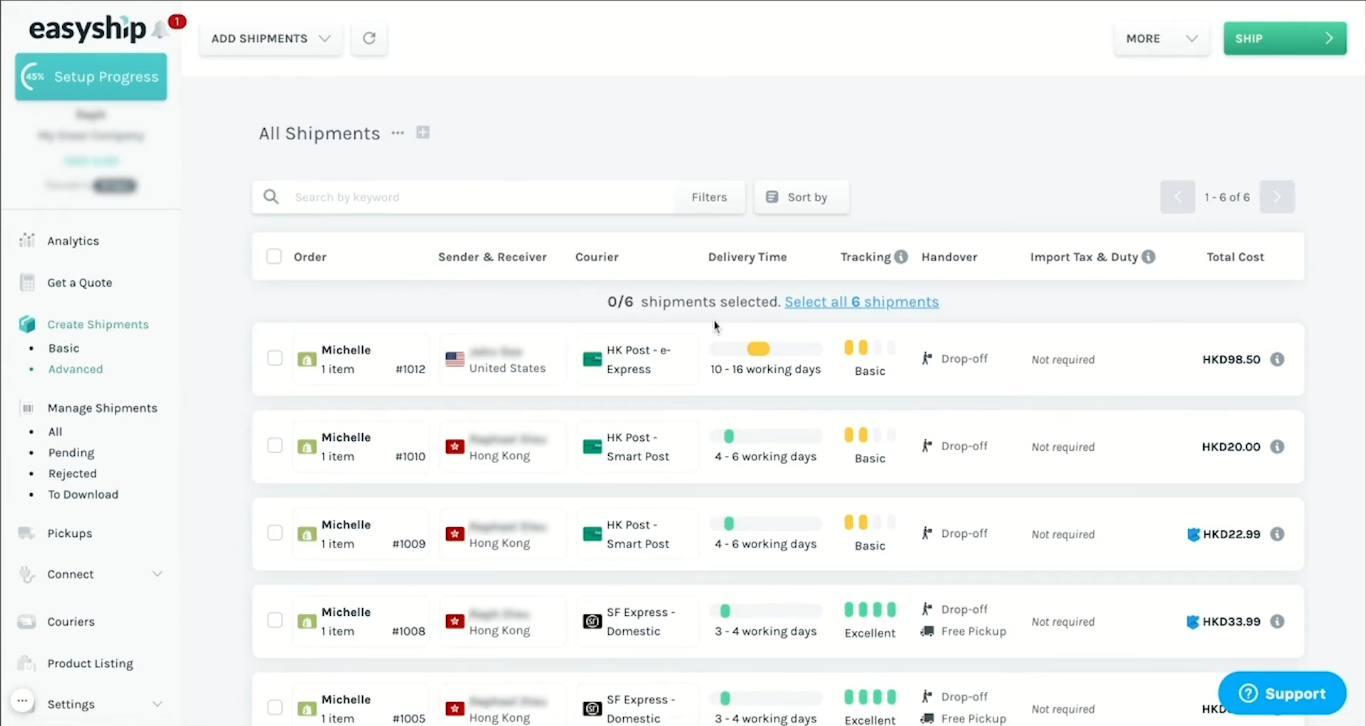Toggle the select-all checkbox in header

click(274, 257)
